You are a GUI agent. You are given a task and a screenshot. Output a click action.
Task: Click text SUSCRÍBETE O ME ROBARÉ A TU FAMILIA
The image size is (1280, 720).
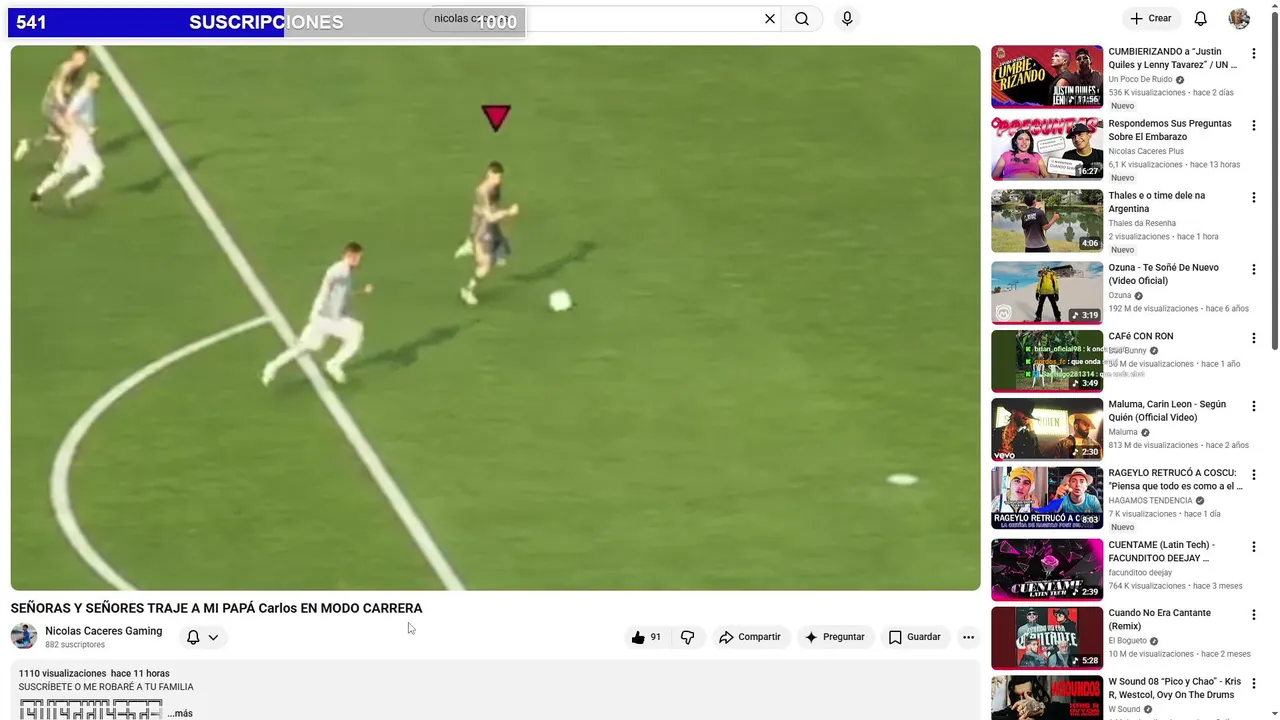106,687
